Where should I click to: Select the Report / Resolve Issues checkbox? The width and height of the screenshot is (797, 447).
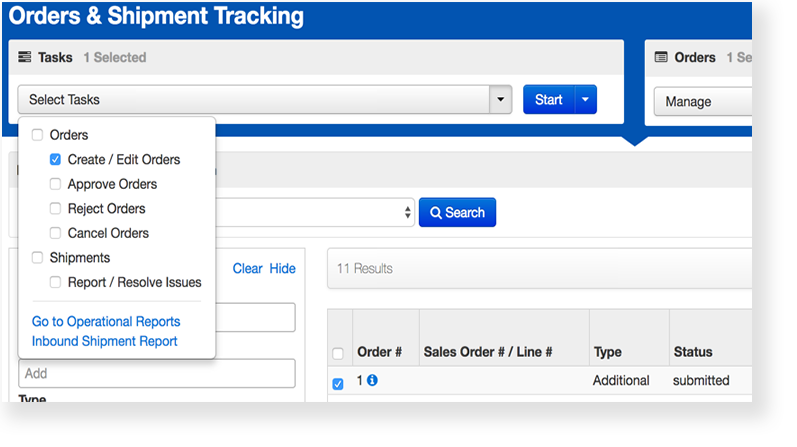[56, 282]
